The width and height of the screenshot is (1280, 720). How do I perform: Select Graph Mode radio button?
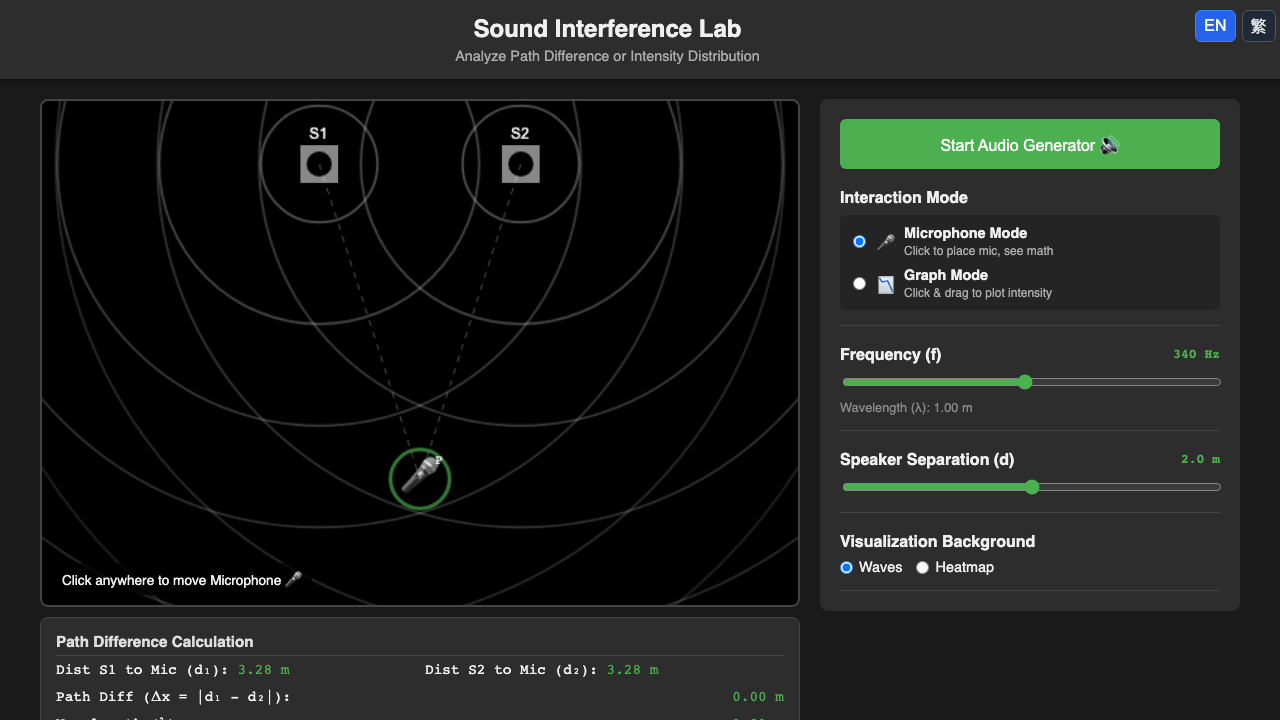(859, 284)
